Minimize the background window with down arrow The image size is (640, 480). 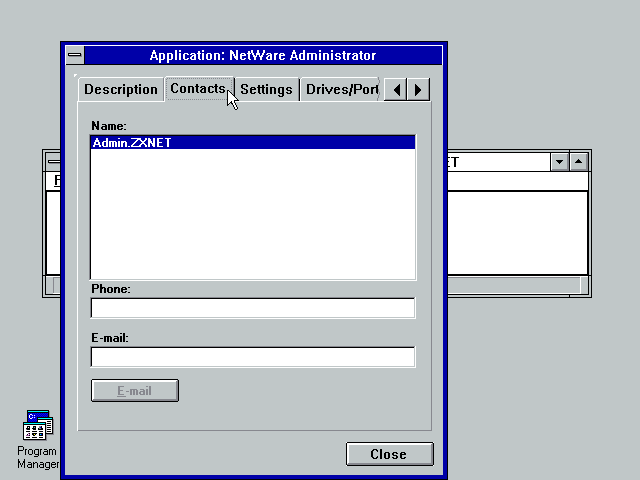coord(559,162)
